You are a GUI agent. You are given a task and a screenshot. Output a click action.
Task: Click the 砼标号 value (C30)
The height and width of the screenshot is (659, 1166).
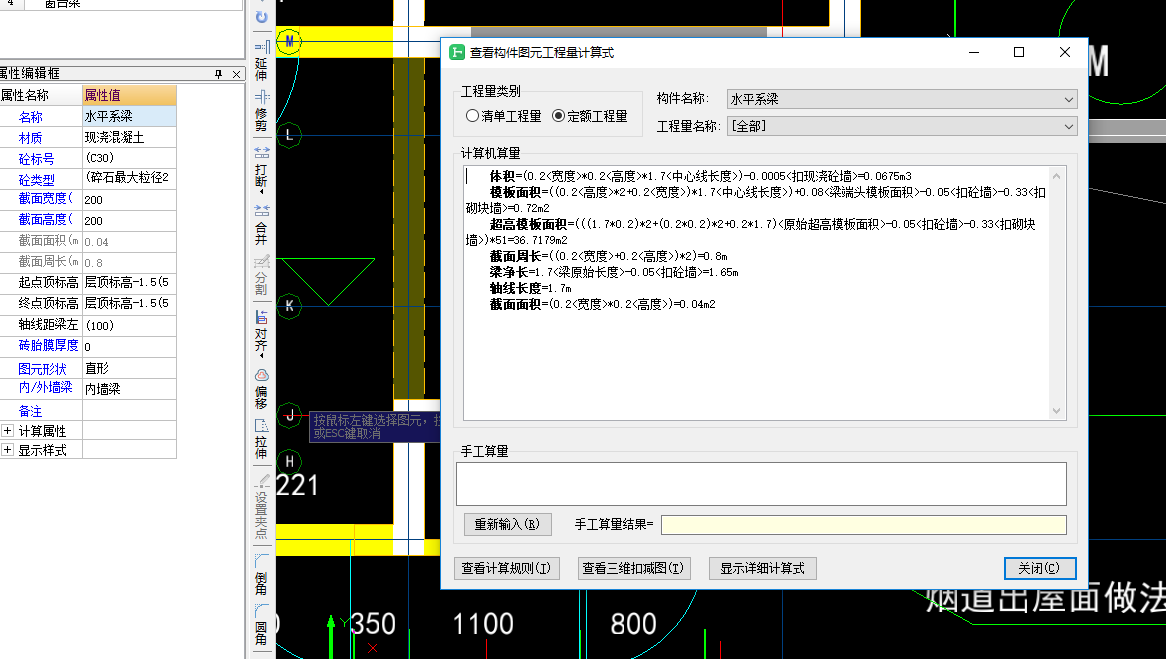pos(129,158)
